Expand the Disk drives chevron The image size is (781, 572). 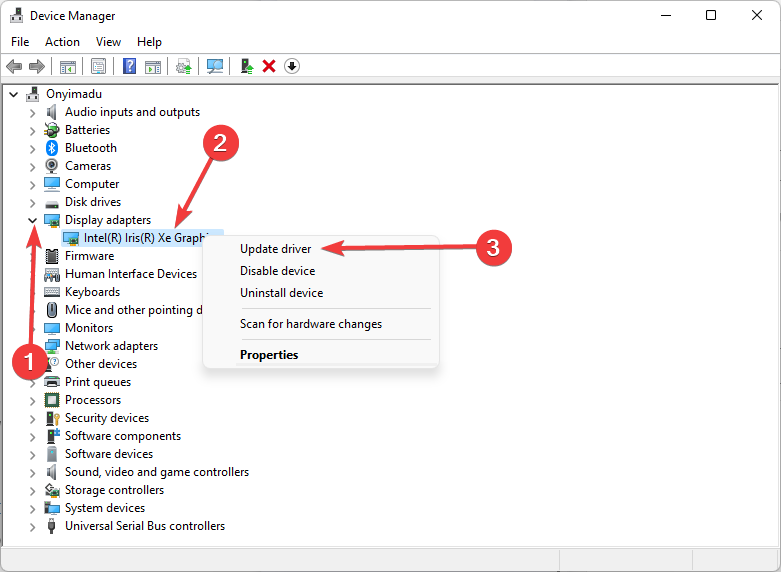pos(32,203)
